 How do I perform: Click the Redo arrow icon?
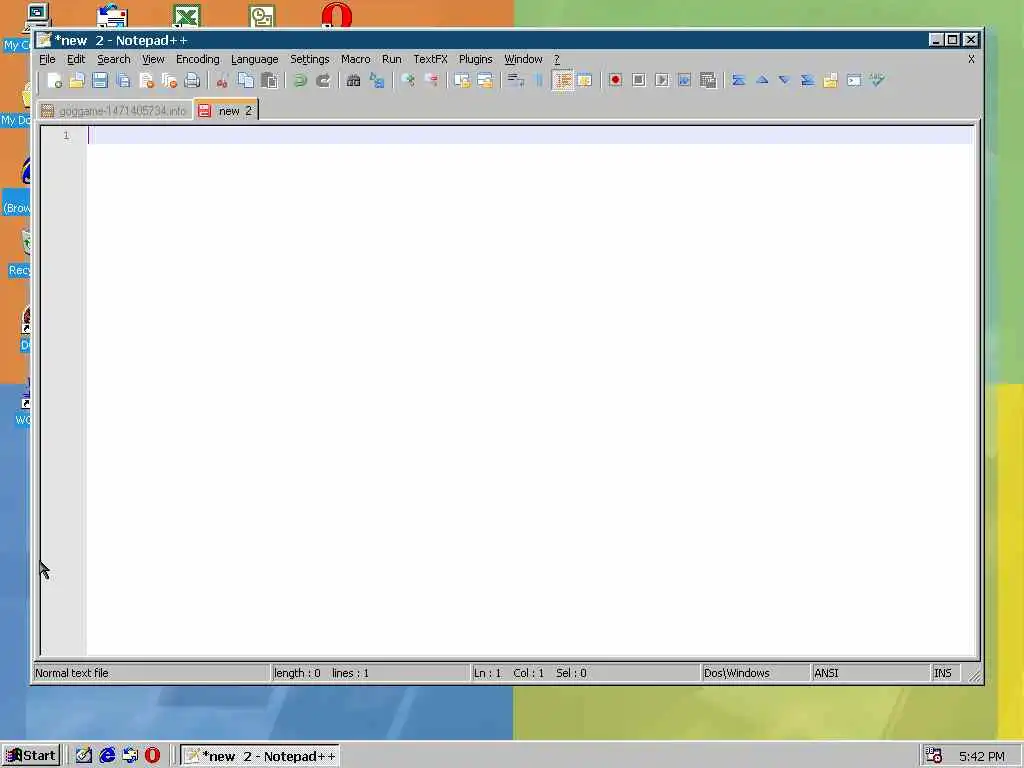323,80
